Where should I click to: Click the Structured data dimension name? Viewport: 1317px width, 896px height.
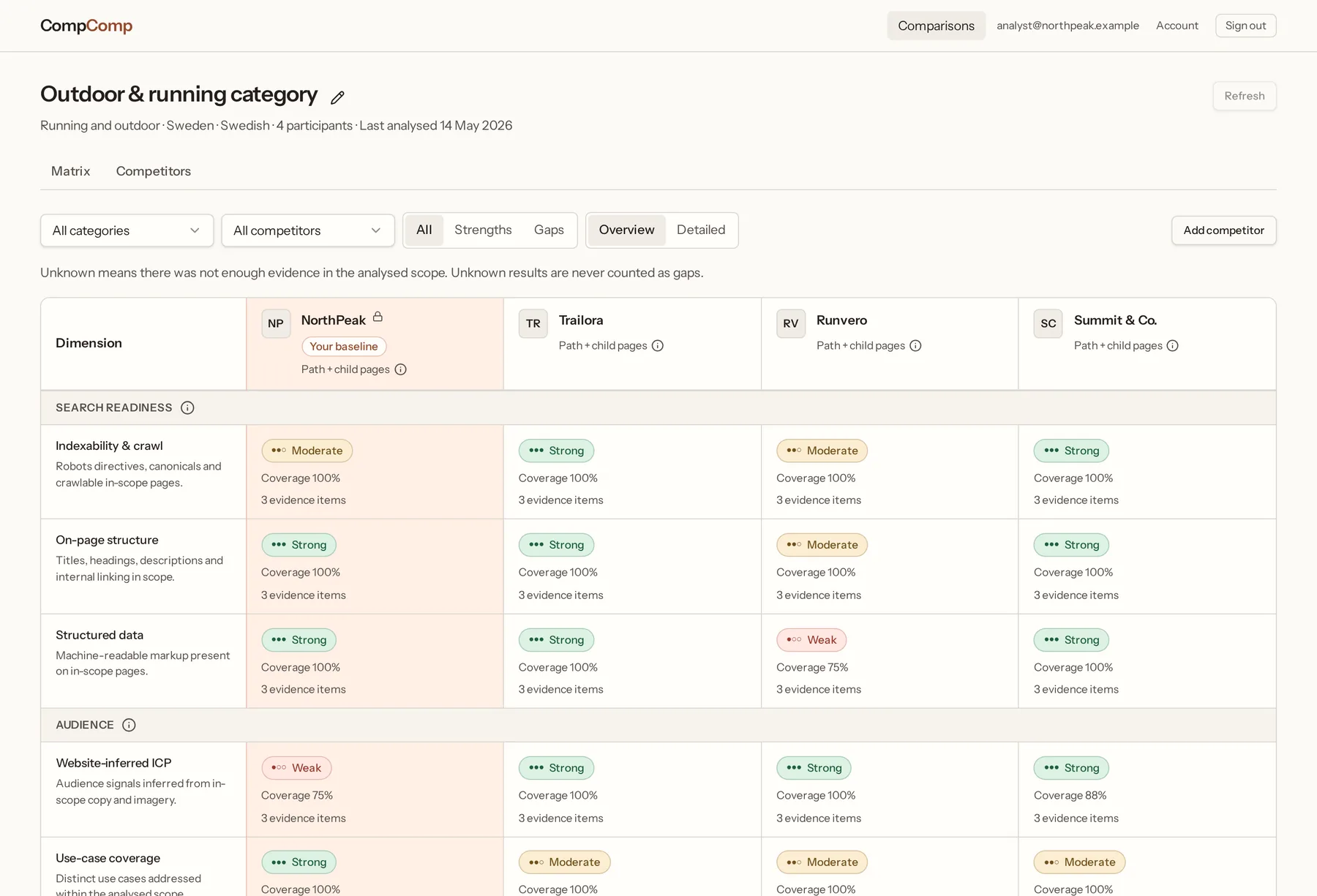100,635
